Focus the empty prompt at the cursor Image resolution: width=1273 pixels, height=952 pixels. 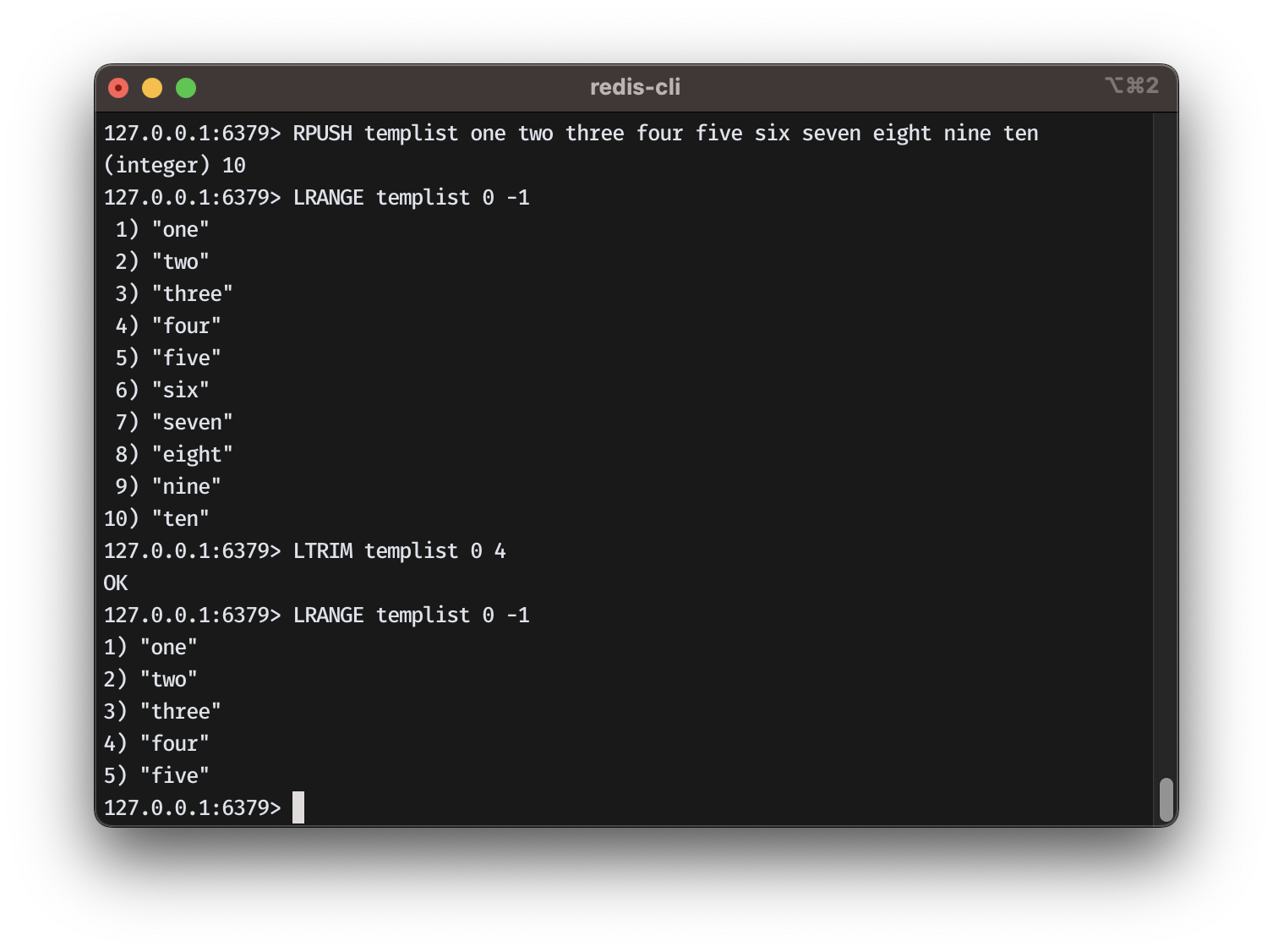click(298, 807)
